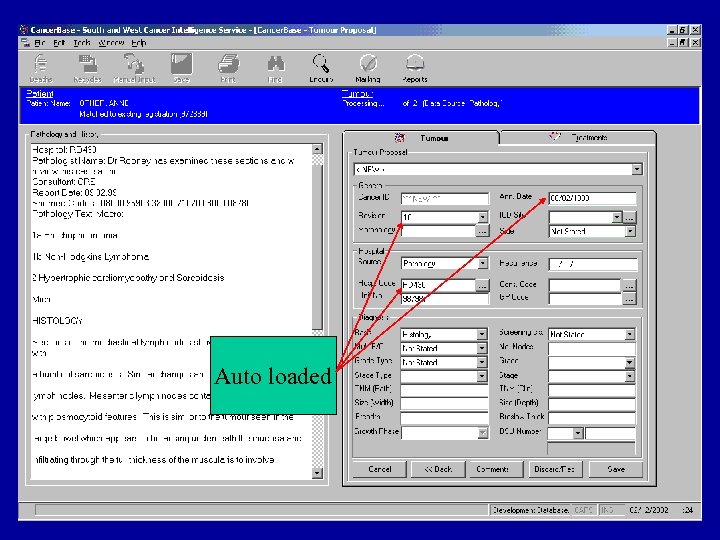The width and height of the screenshot is (720, 540).
Task: Click into the Size (Width) field
Action: point(444,404)
